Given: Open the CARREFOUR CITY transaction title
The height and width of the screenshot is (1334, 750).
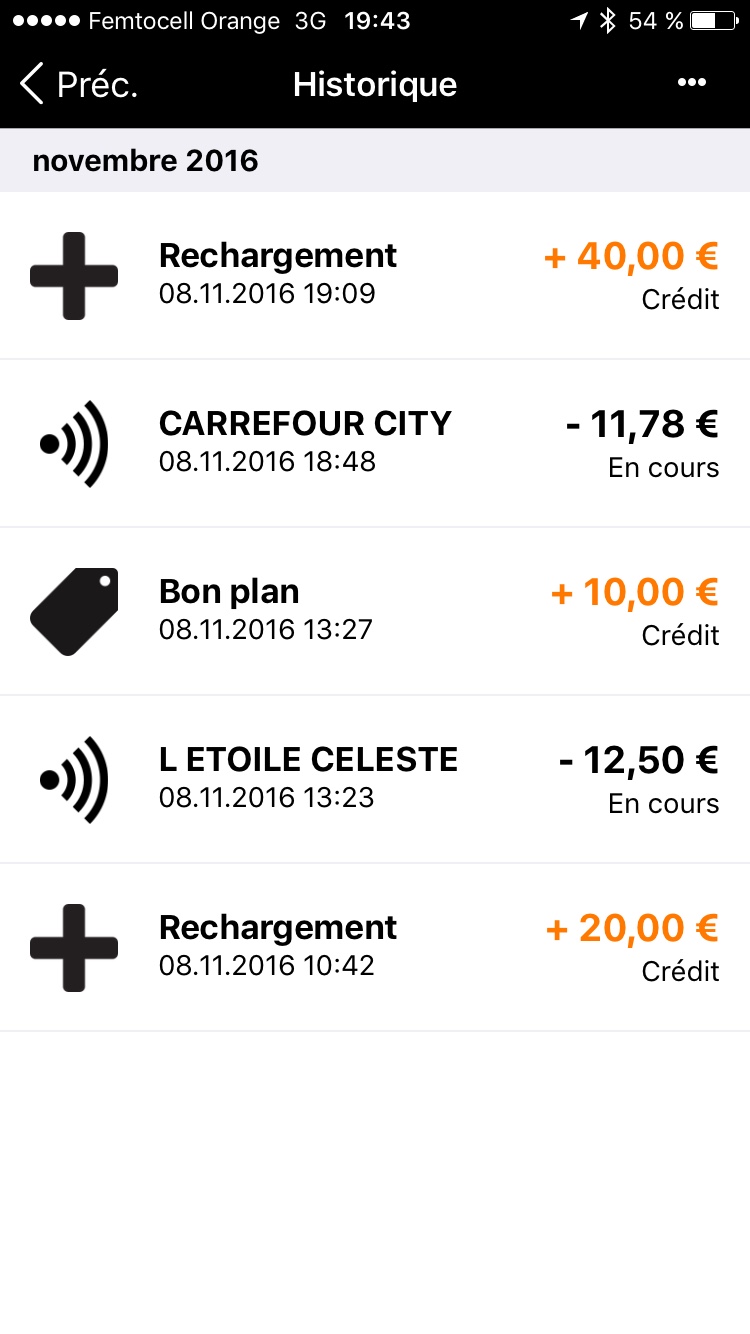Looking at the screenshot, I should tap(305, 424).
